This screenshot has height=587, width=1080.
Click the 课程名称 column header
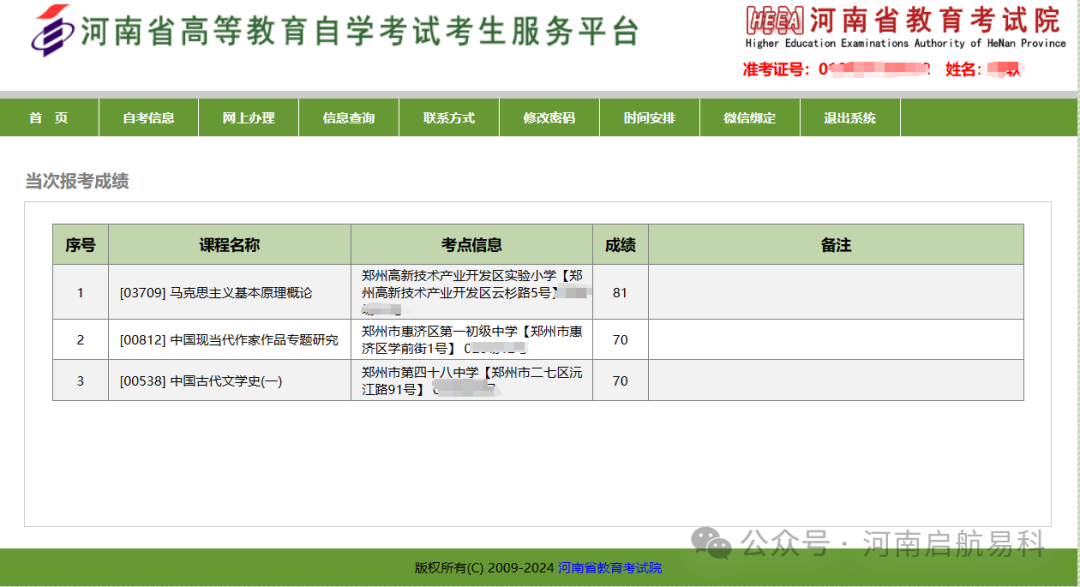coord(229,245)
